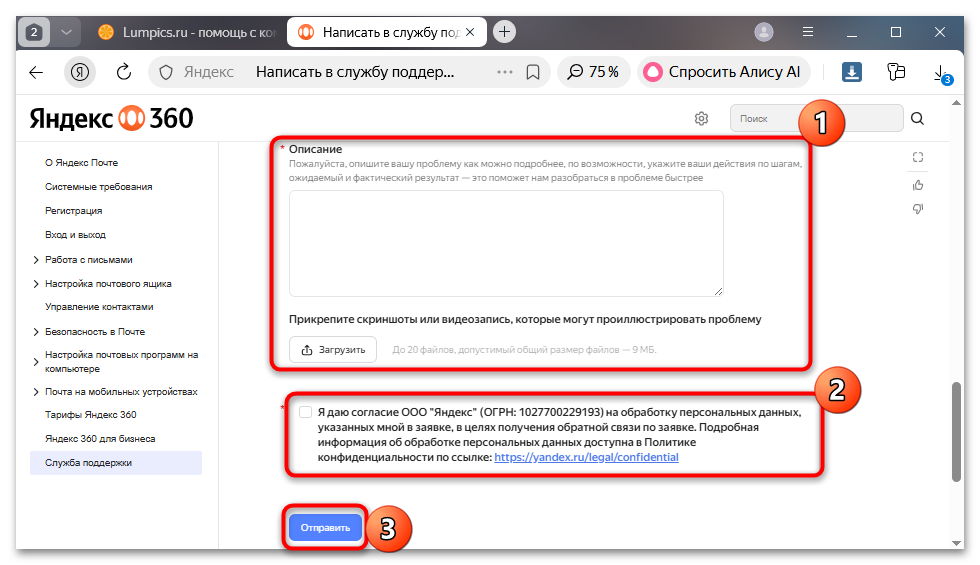
Task: Click the Яндекс 360 logo
Action: click(111, 118)
